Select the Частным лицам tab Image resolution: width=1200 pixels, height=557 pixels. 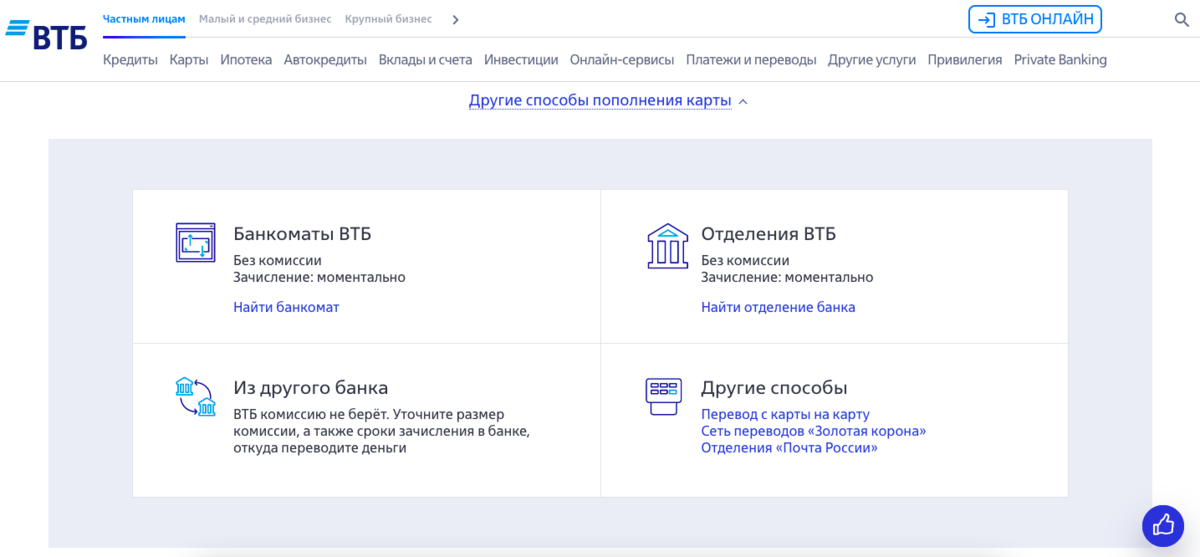pyautogui.click(x=144, y=19)
